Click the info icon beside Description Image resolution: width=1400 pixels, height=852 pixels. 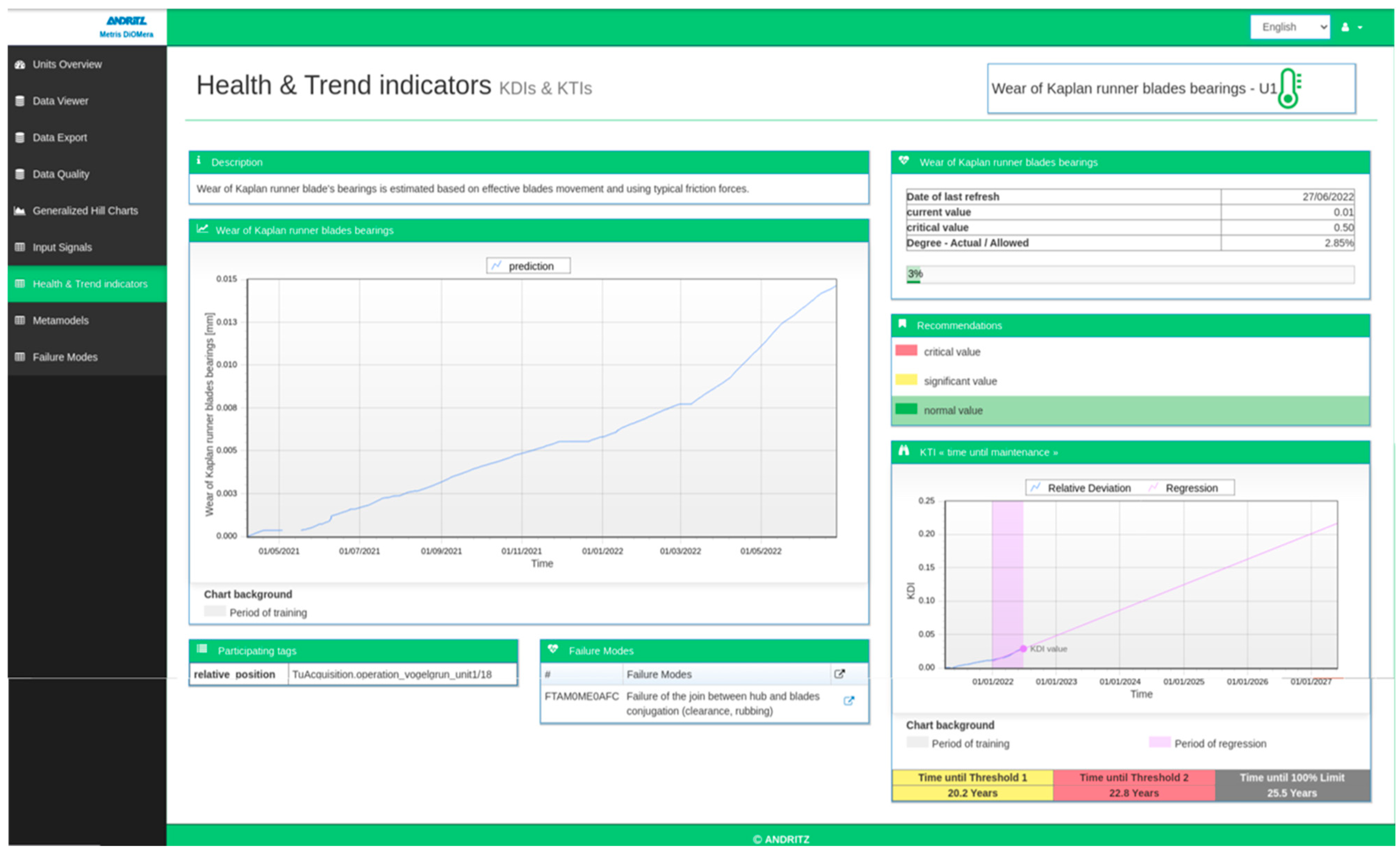pyautogui.click(x=198, y=161)
